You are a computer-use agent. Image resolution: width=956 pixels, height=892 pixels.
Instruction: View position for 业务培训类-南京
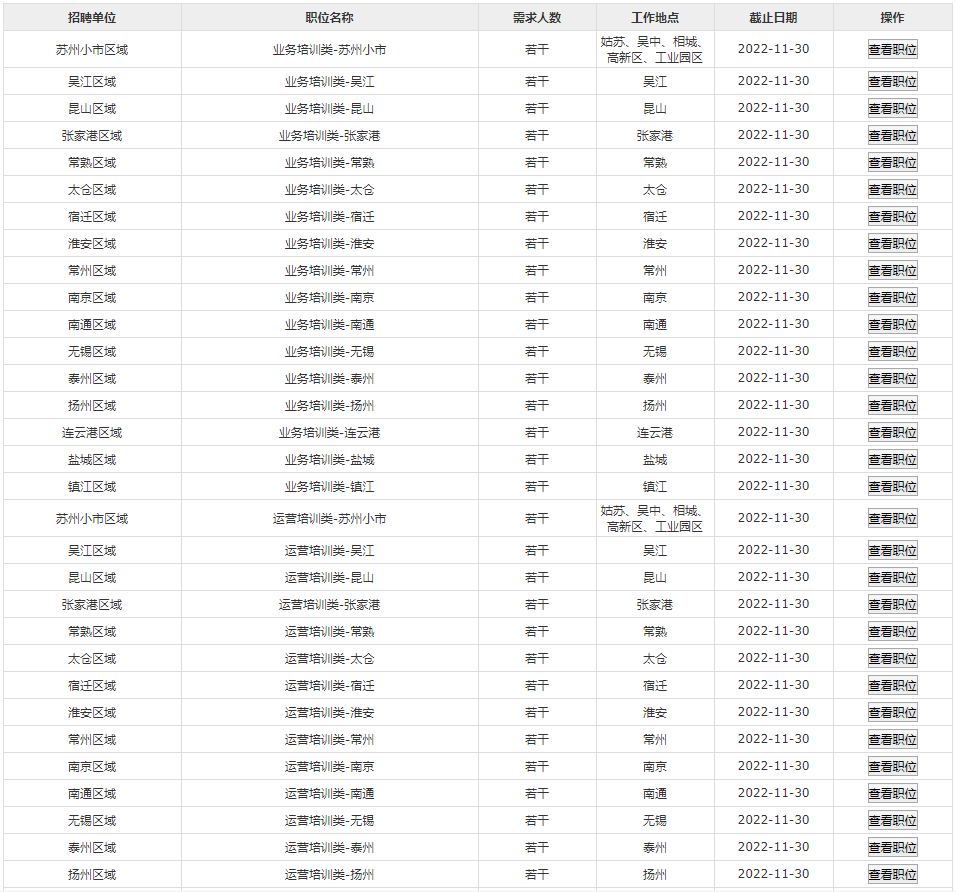893,298
